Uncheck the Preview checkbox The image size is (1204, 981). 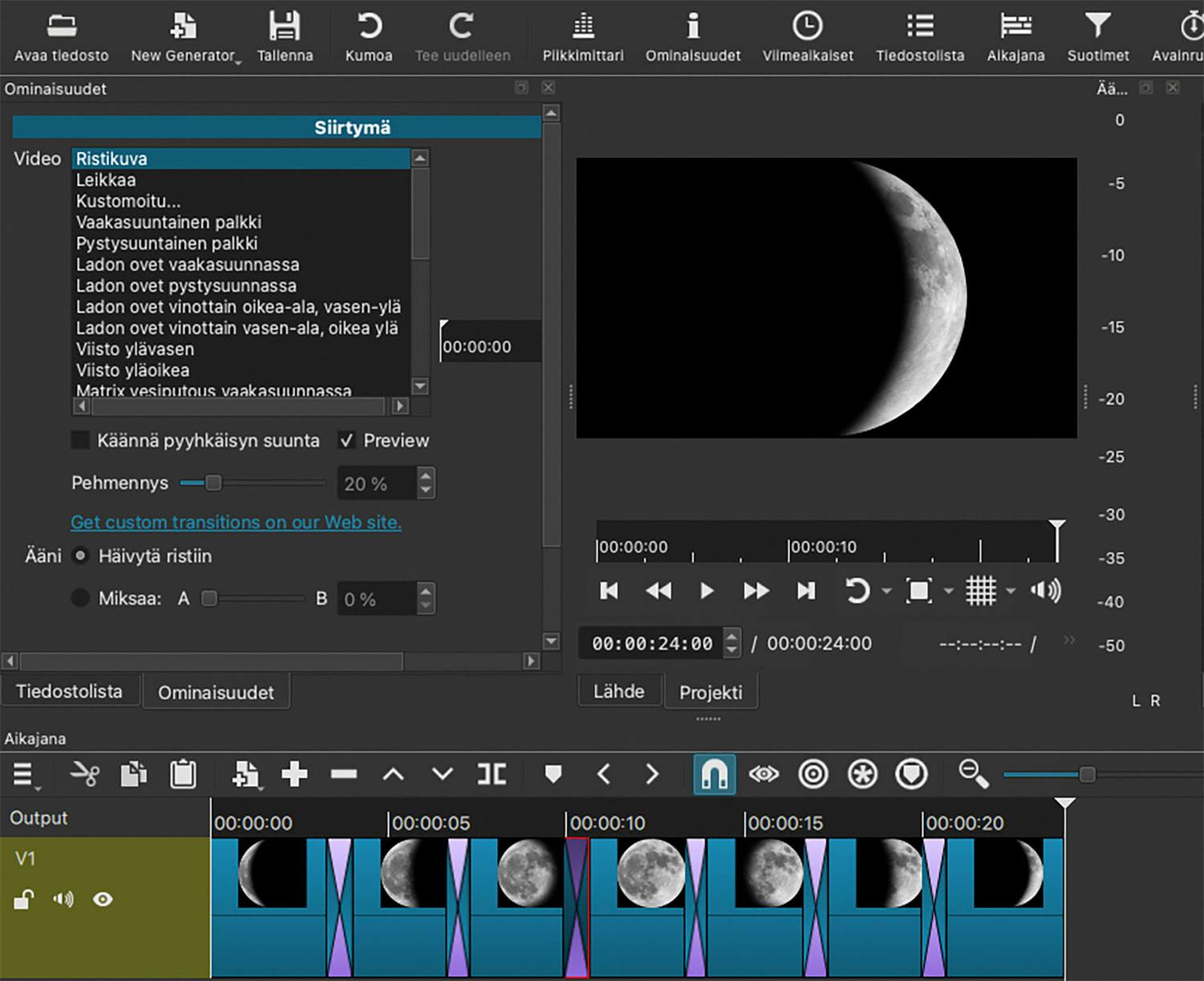pos(347,441)
